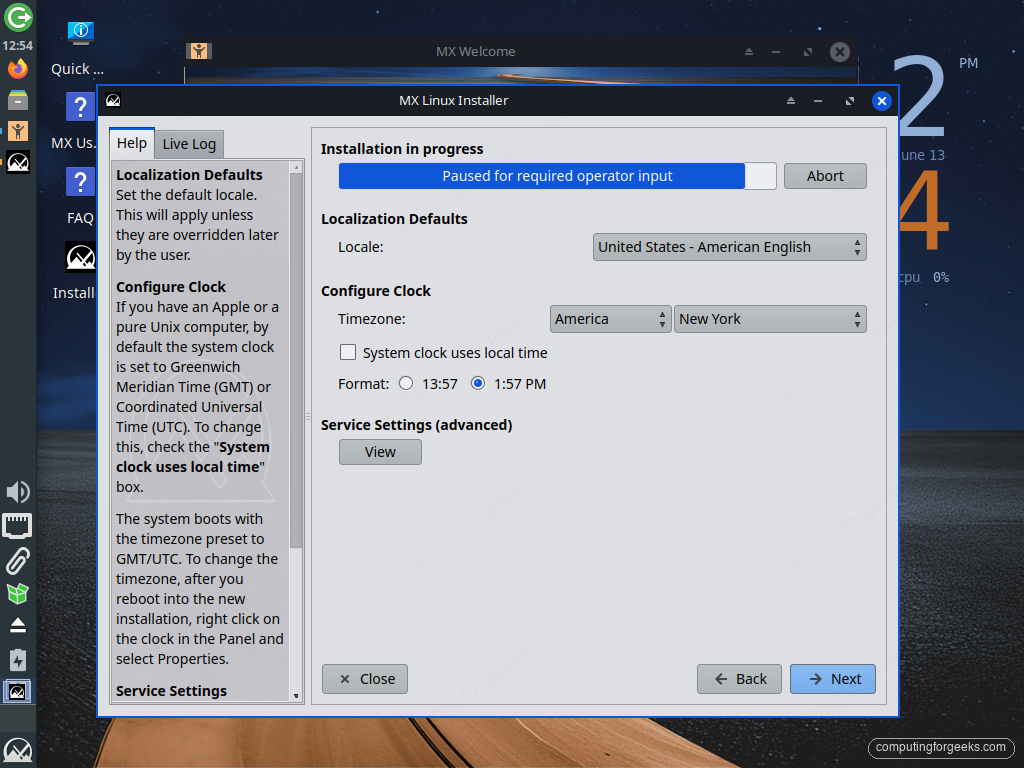This screenshot has width=1024, height=768.
Task: Click the cpu 0% desktop readout
Action: [923, 278]
